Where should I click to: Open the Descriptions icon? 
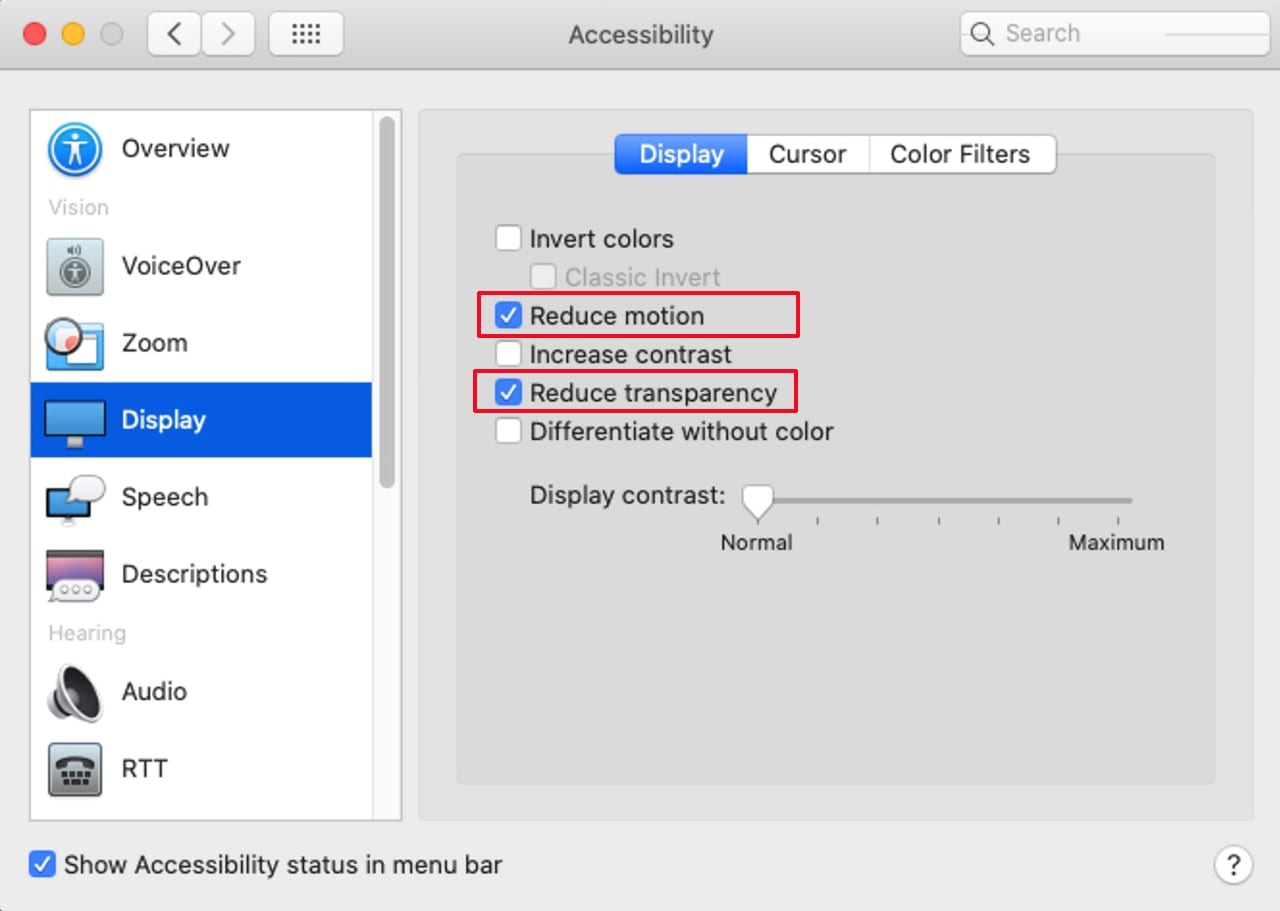[x=74, y=575]
